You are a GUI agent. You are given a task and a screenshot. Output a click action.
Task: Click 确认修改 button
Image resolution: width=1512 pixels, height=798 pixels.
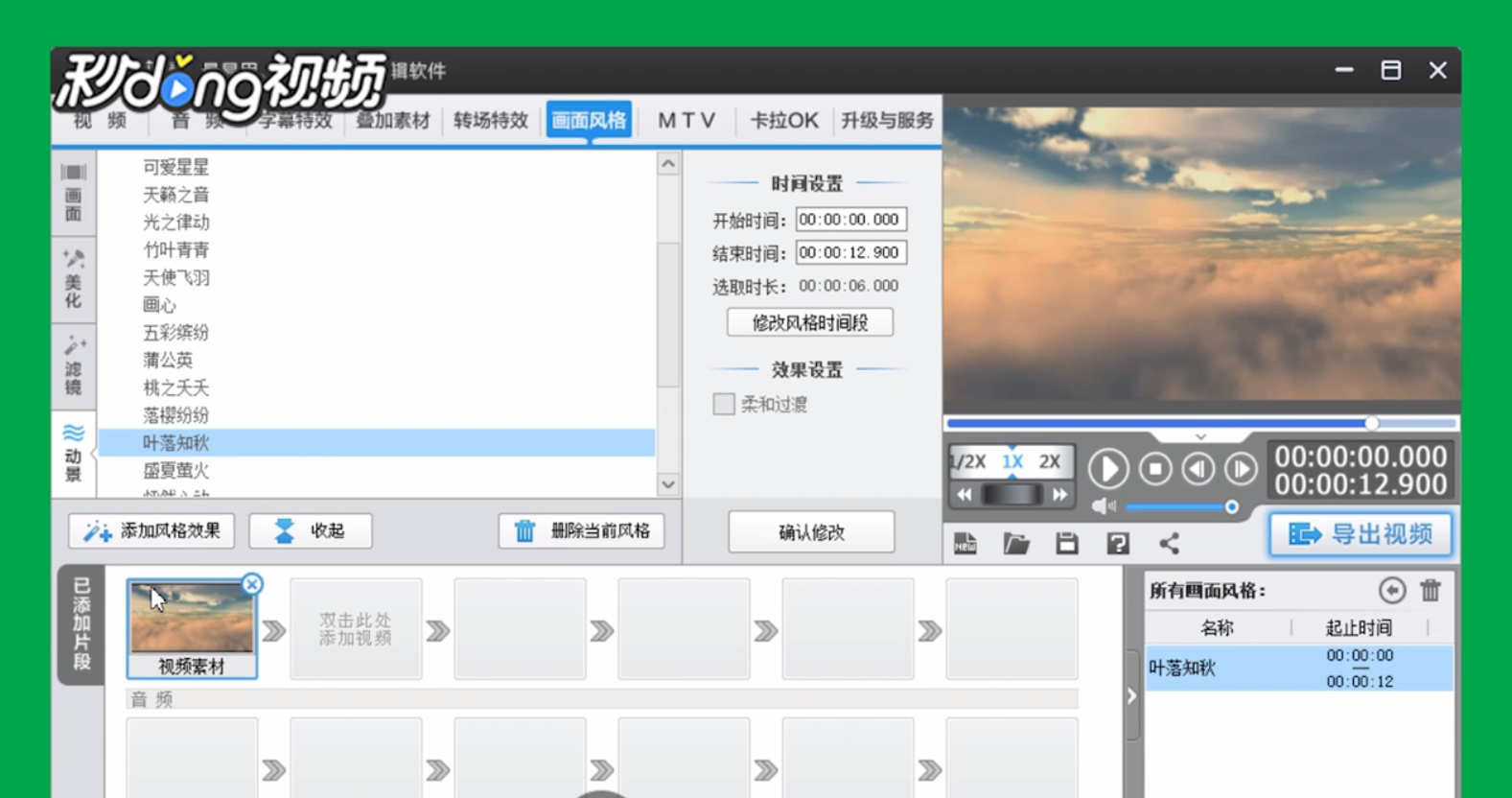(811, 532)
